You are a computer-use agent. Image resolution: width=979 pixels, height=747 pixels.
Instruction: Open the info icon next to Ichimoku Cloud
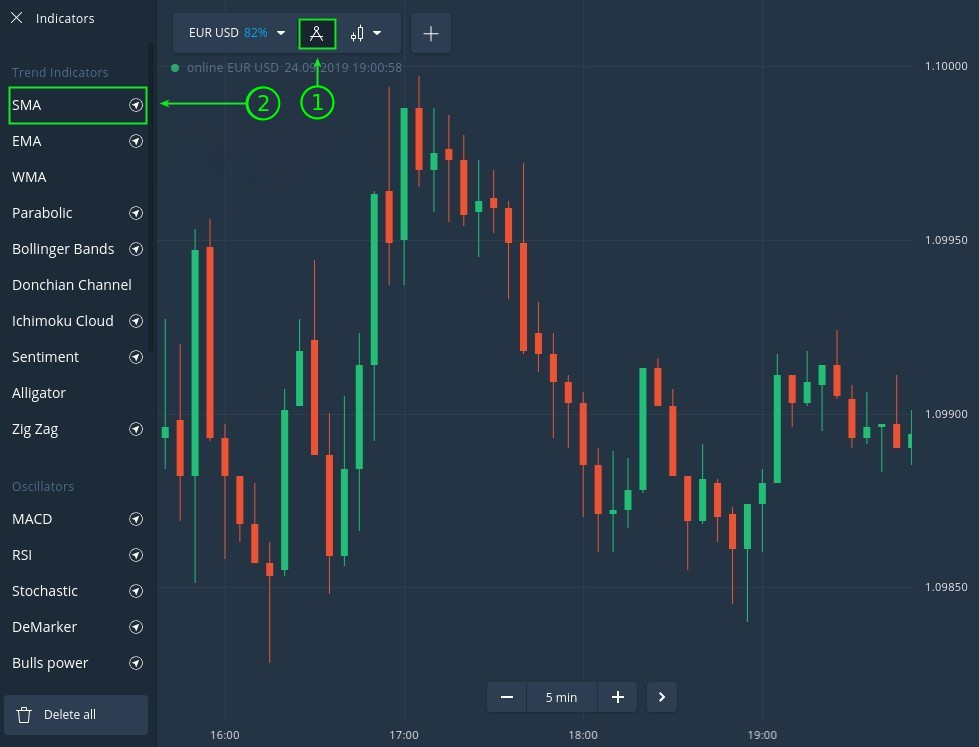click(136, 321)
